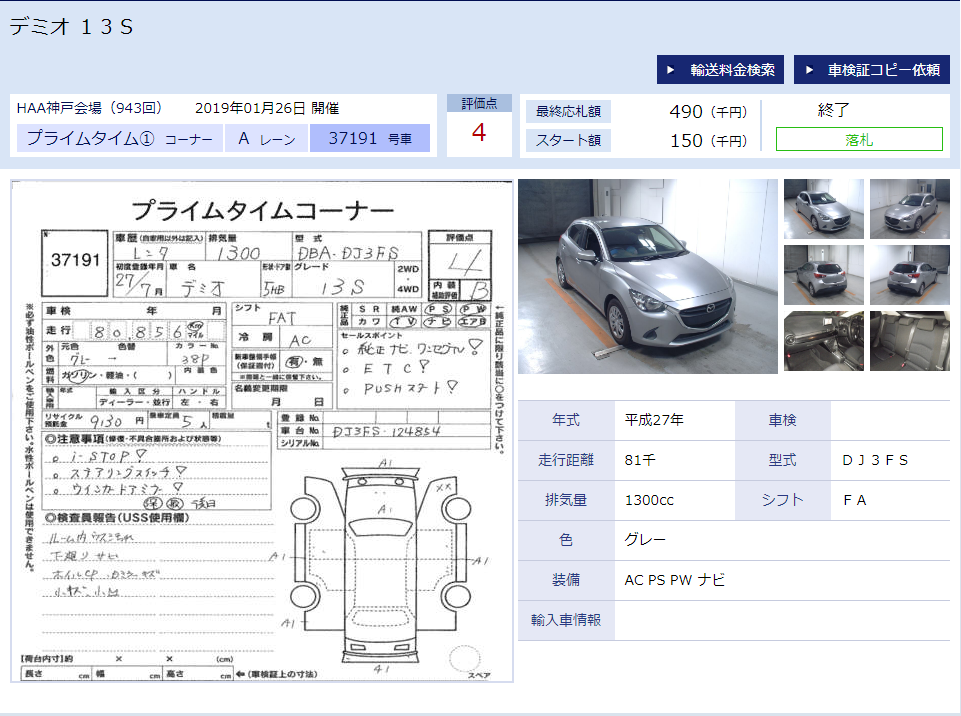Click the green 落札 status box
The image size is (961, 716).
click(859, 140)
